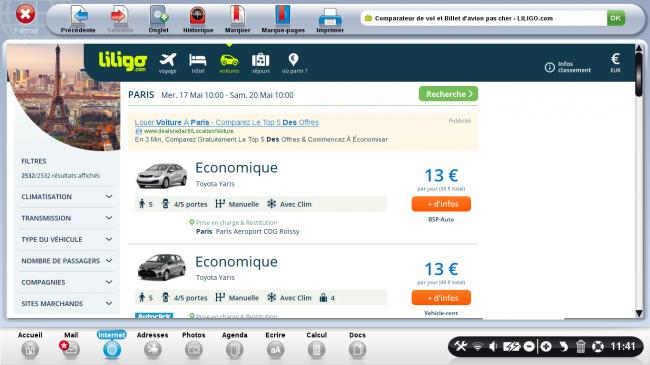Open the Historique browser button
This screenshot has height=365, width=650.
pos(198,19)
